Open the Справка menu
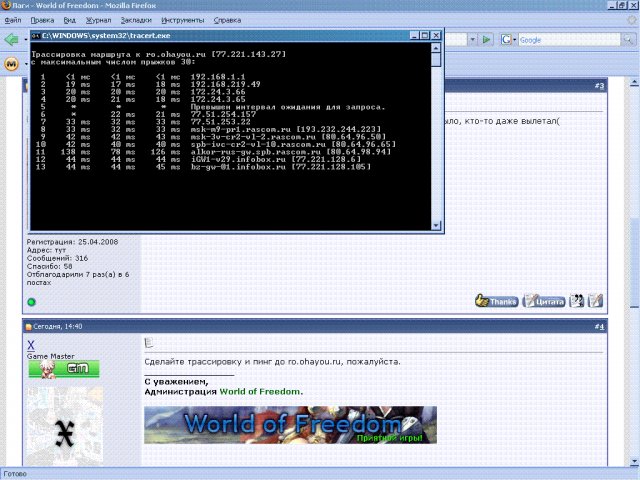640x480 pixels. [227, 20]
